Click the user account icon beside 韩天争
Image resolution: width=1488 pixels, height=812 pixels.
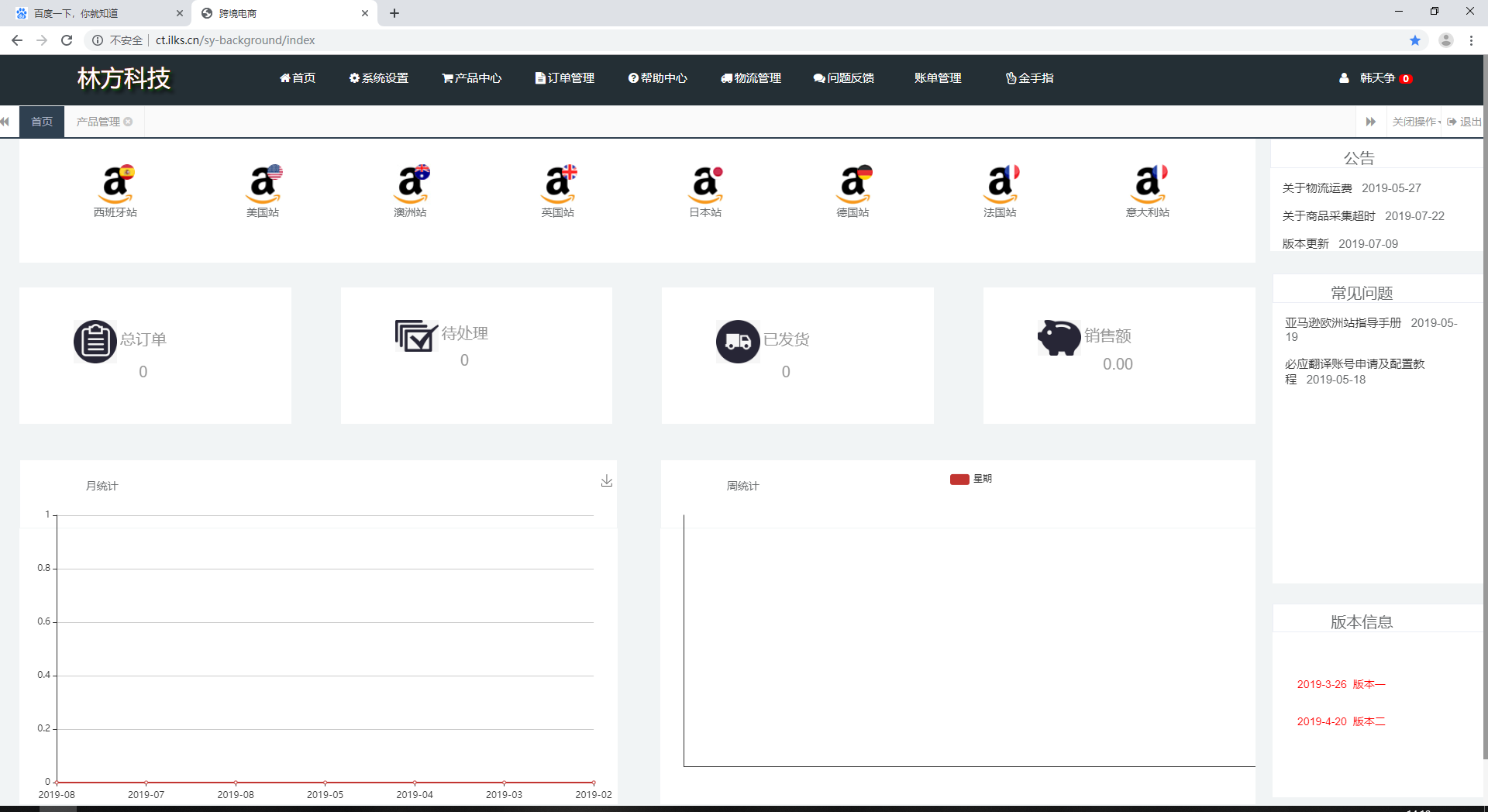1344,78
